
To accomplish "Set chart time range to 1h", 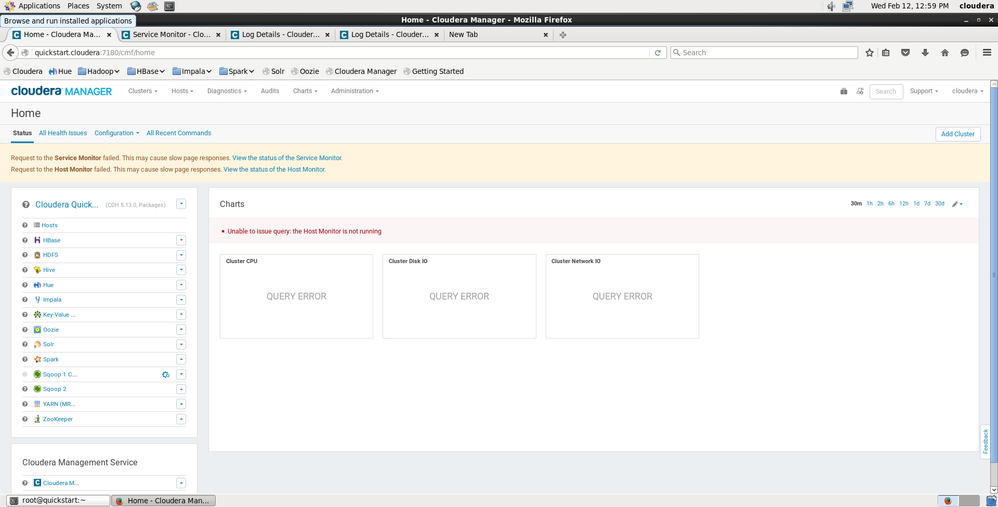I will click(869, 204).
